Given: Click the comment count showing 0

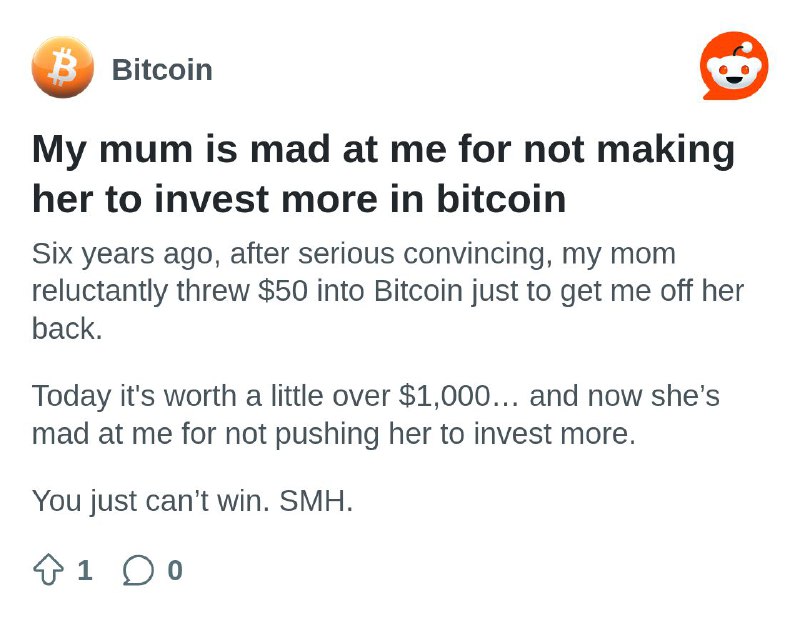Looking at the screenshot, I should point(175,570).
